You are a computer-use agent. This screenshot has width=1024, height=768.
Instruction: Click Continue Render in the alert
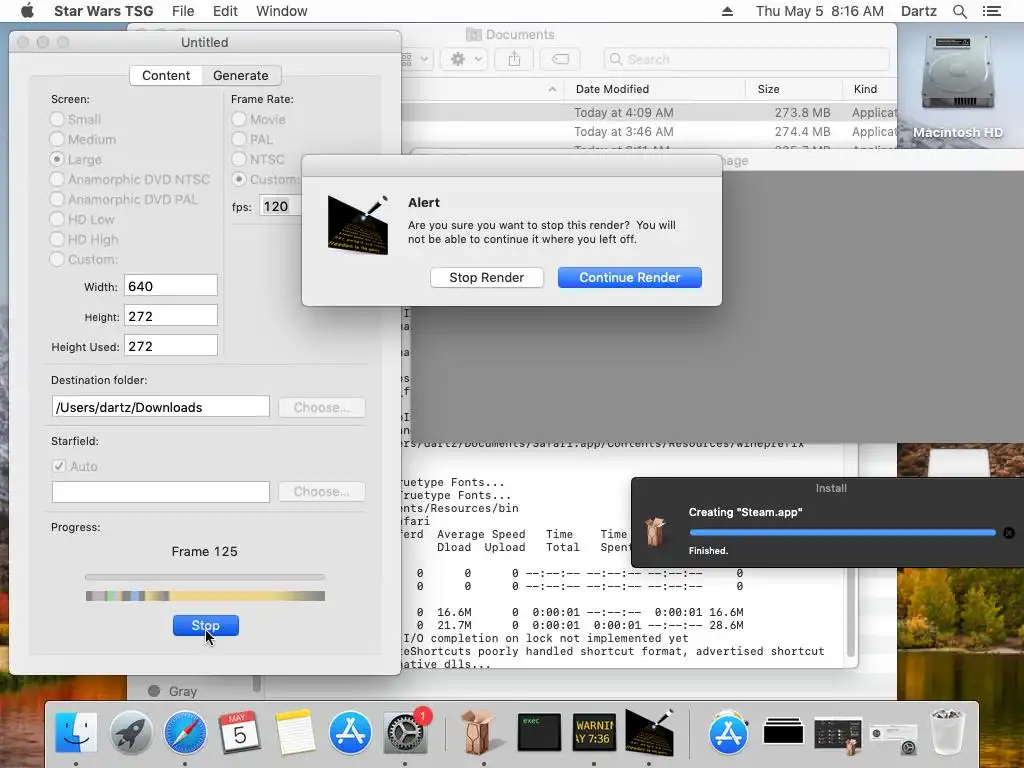pos(630,278)
